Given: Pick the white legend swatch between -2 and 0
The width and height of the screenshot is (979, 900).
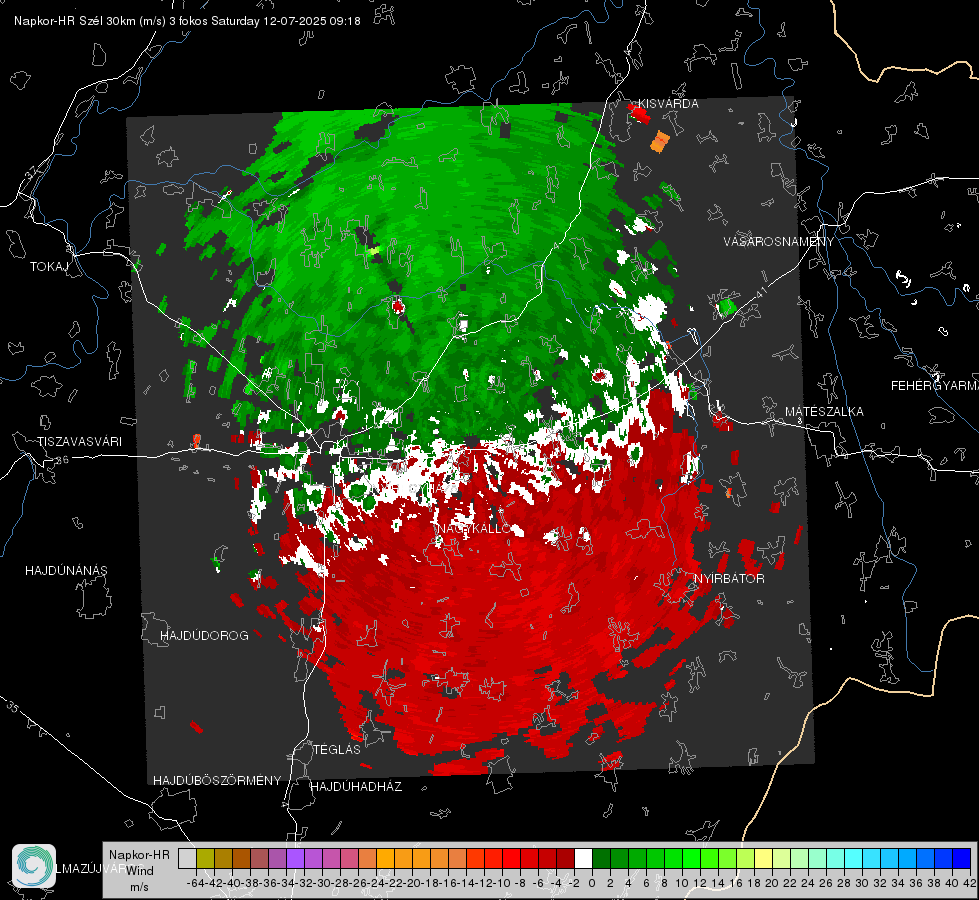Looking at the screenshot, I should click(x=583, y=858).
